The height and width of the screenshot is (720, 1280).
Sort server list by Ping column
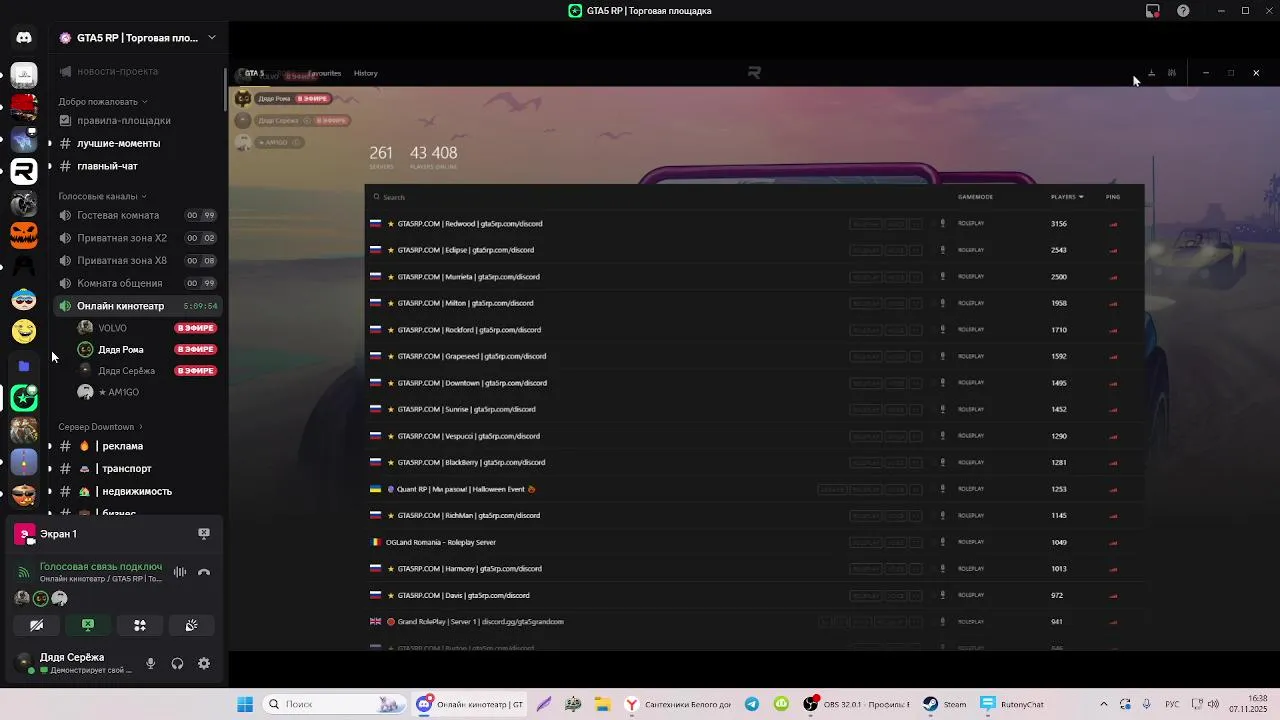click(1113, 197)
